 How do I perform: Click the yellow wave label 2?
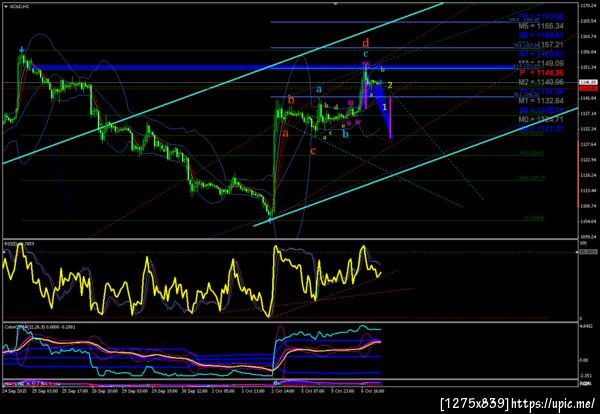[x=390, y=85]
